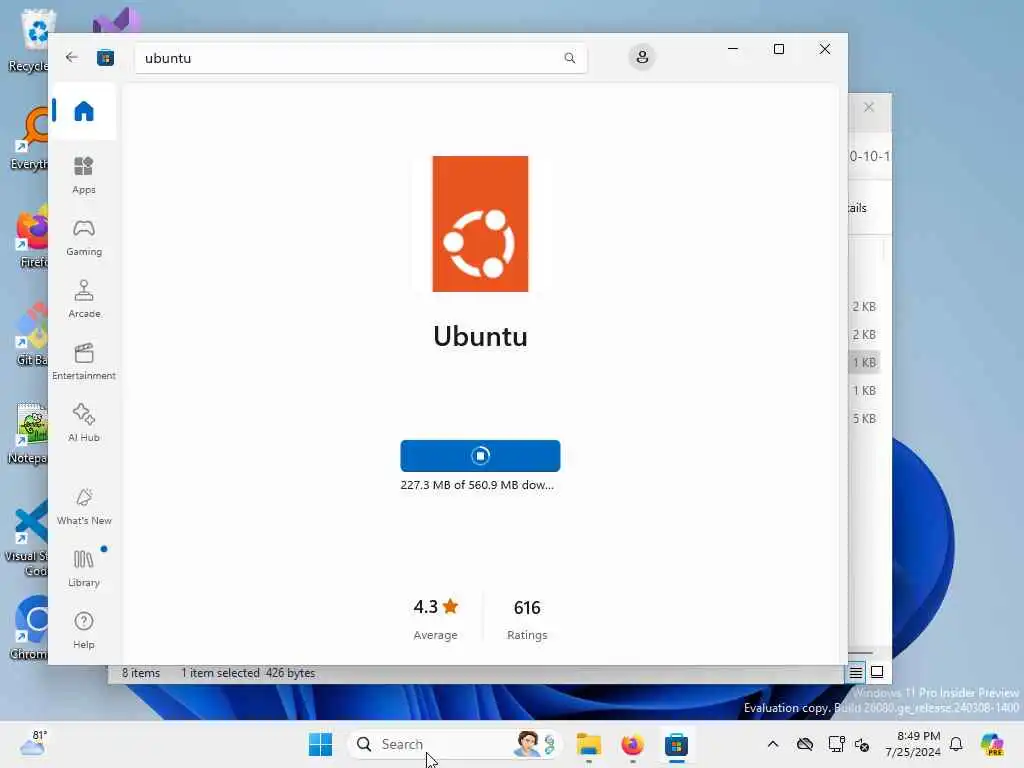This screenshot has height=768, width=1024.
Task: Click the muted volume tray icon
Action: pyautogui.click(x=862, y=744)
